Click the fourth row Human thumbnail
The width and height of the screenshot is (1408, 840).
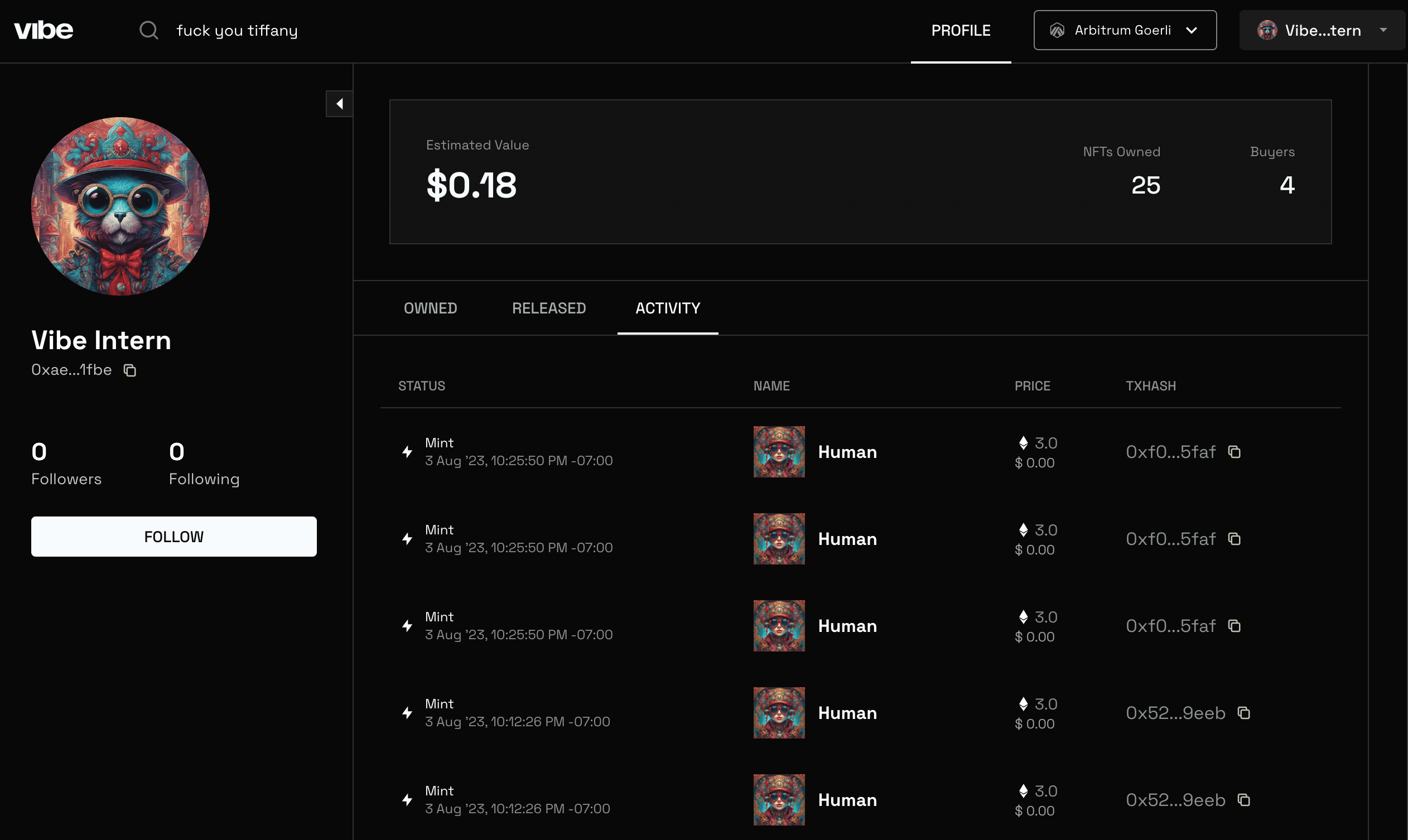tap(778, 713)
